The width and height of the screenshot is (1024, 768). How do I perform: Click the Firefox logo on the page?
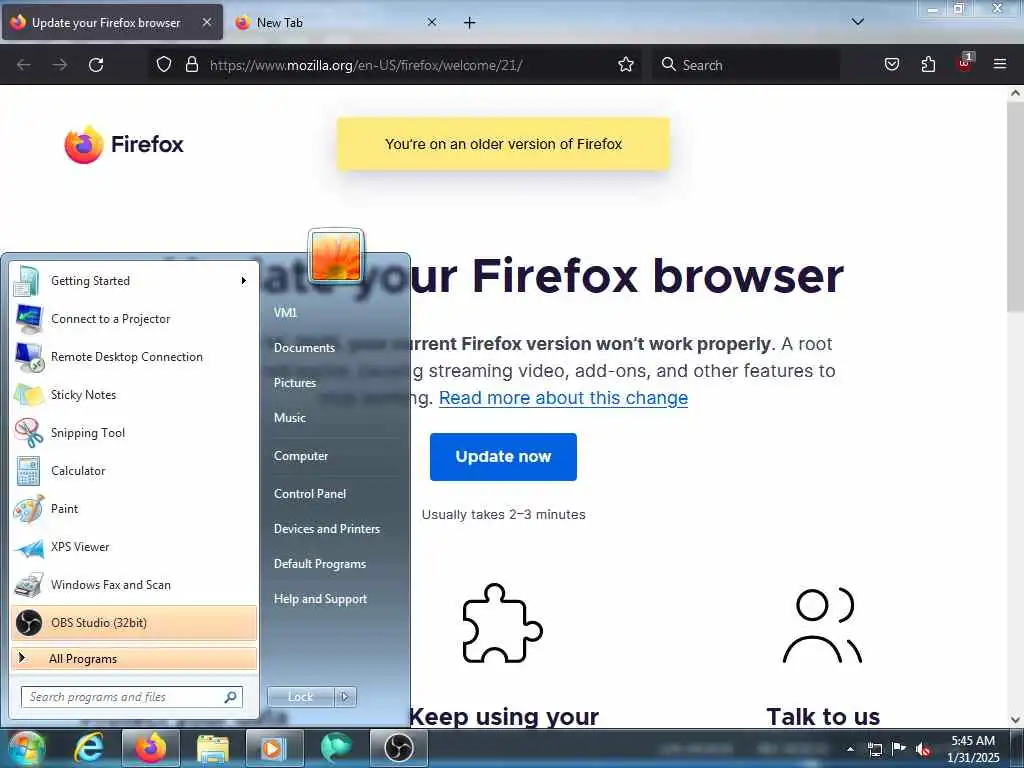(x=123, y=144)
